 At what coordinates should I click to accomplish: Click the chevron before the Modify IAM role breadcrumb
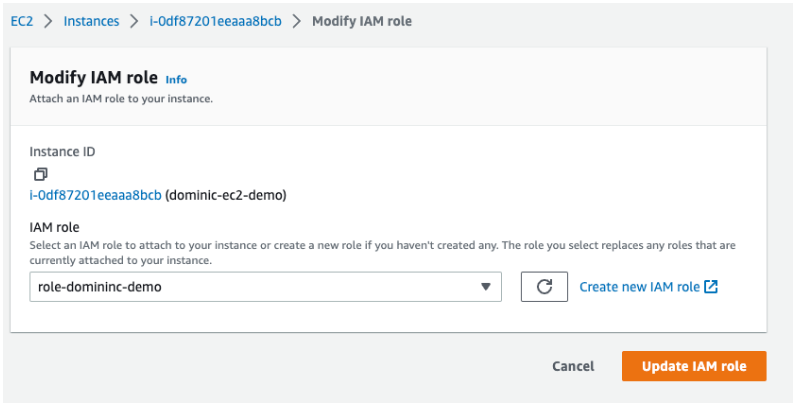tap(296, 21)
